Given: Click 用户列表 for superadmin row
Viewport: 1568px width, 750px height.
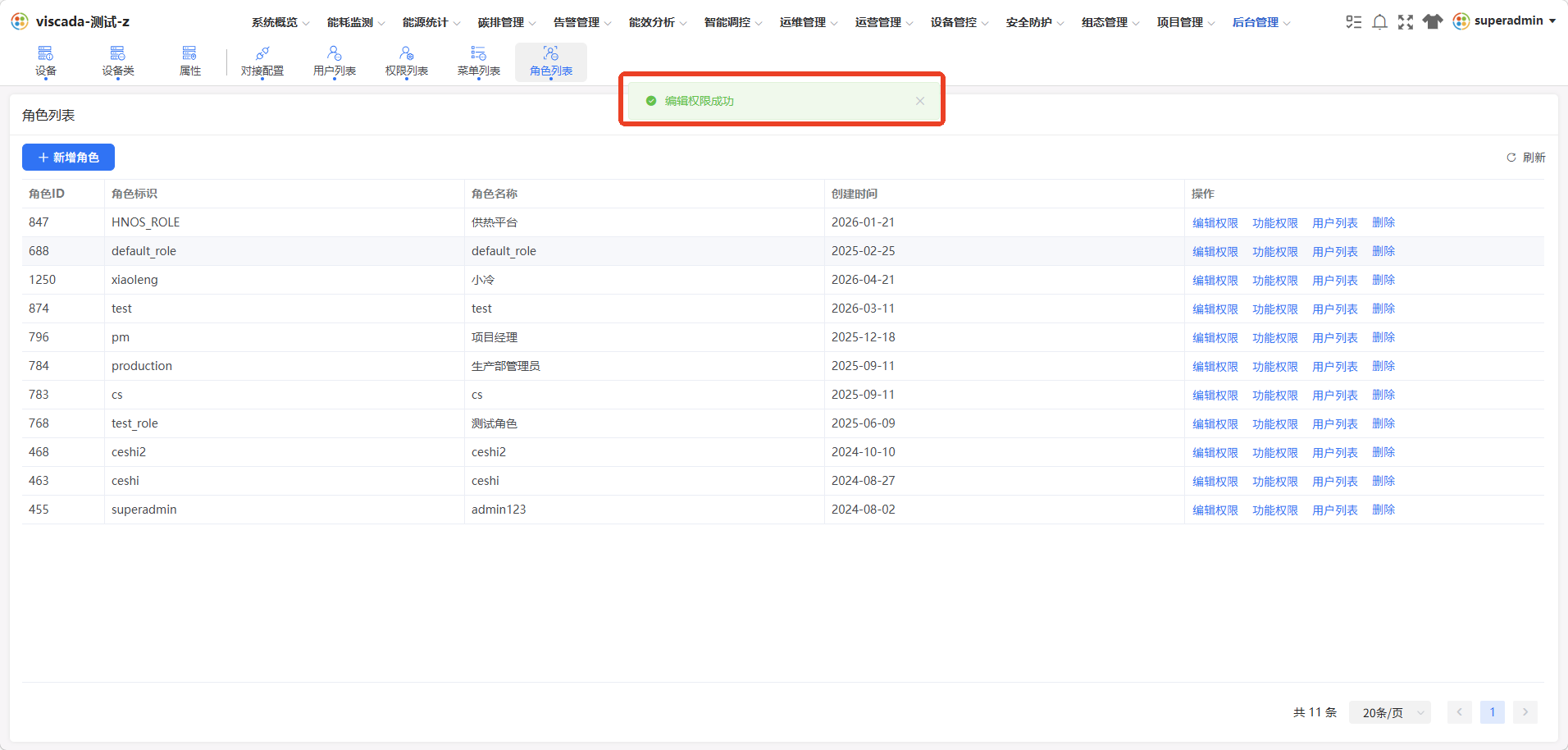Looking at the screenshot, I should (x=1335, y=510).
